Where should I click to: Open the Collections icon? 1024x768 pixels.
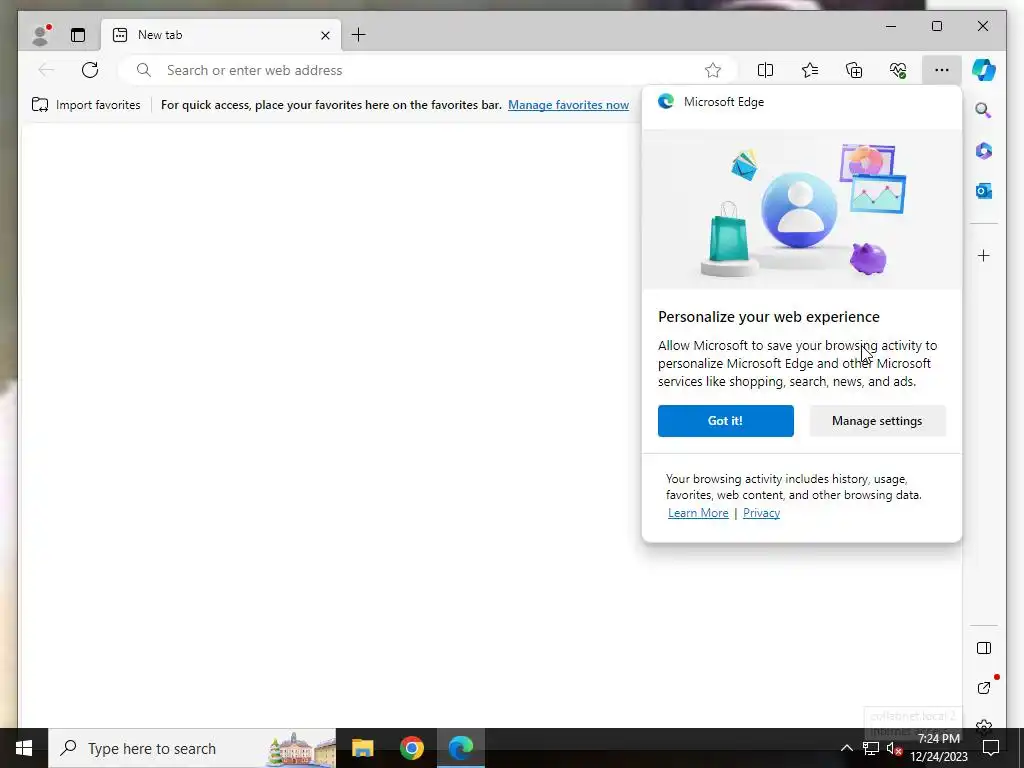pos(854,70)
